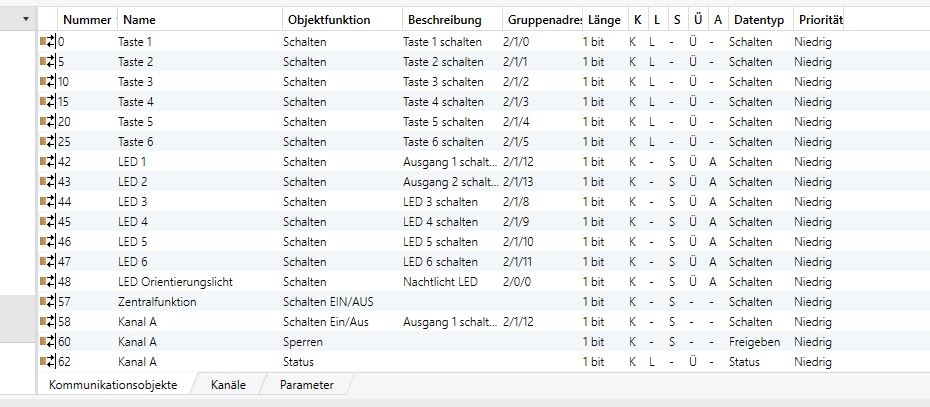Select the icon of object 42 LED 1
Viewport: 930px width, 407px height.
(47, 162)
